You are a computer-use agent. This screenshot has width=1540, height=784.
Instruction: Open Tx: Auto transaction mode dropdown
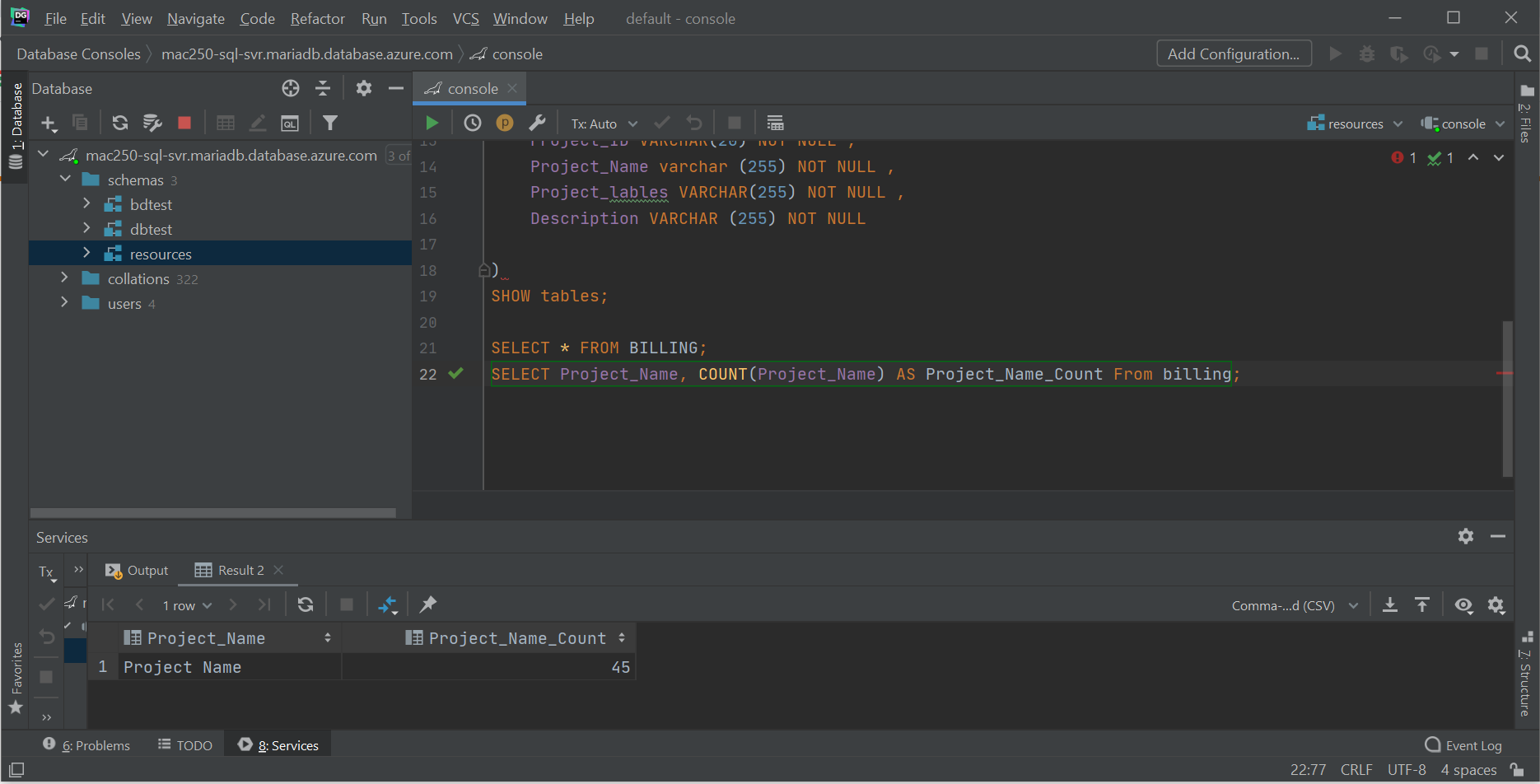(x=604, y=124)
